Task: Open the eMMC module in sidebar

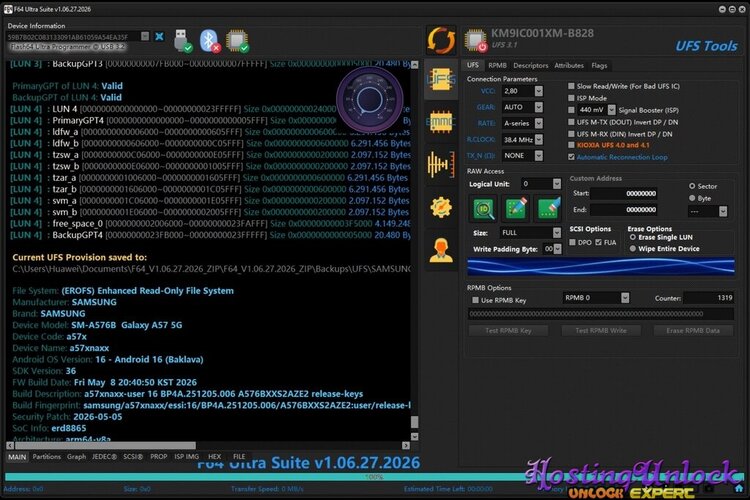Action: tap(441, 122)
